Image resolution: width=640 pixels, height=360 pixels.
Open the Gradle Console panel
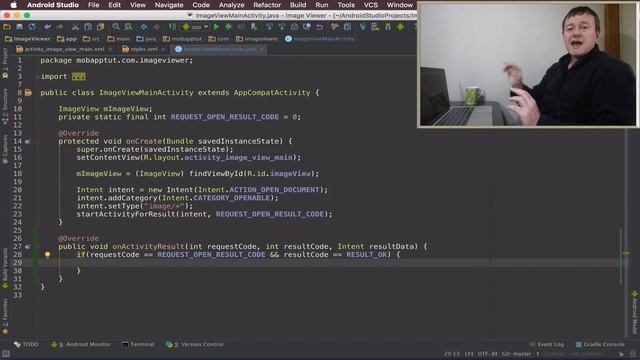600,344
